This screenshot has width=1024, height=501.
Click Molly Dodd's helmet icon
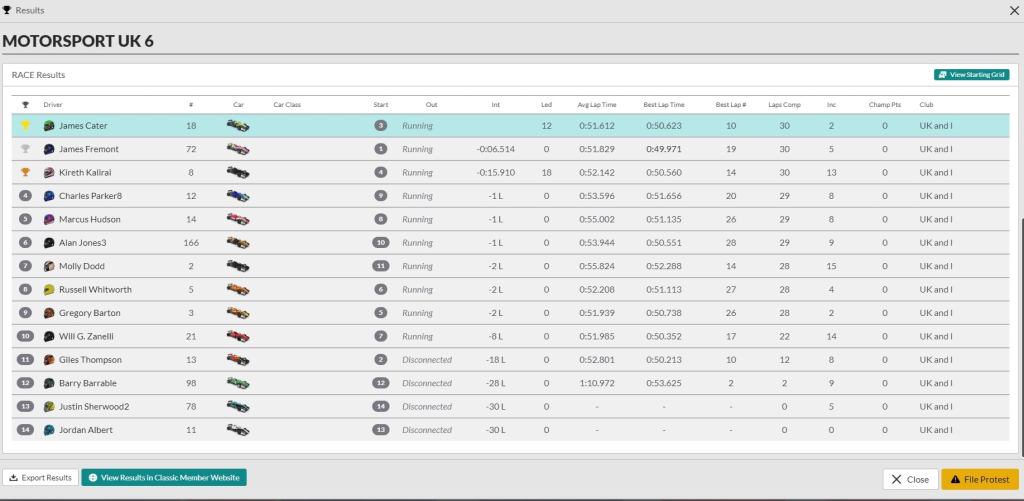pyautogui.click(x=49, y=267)
